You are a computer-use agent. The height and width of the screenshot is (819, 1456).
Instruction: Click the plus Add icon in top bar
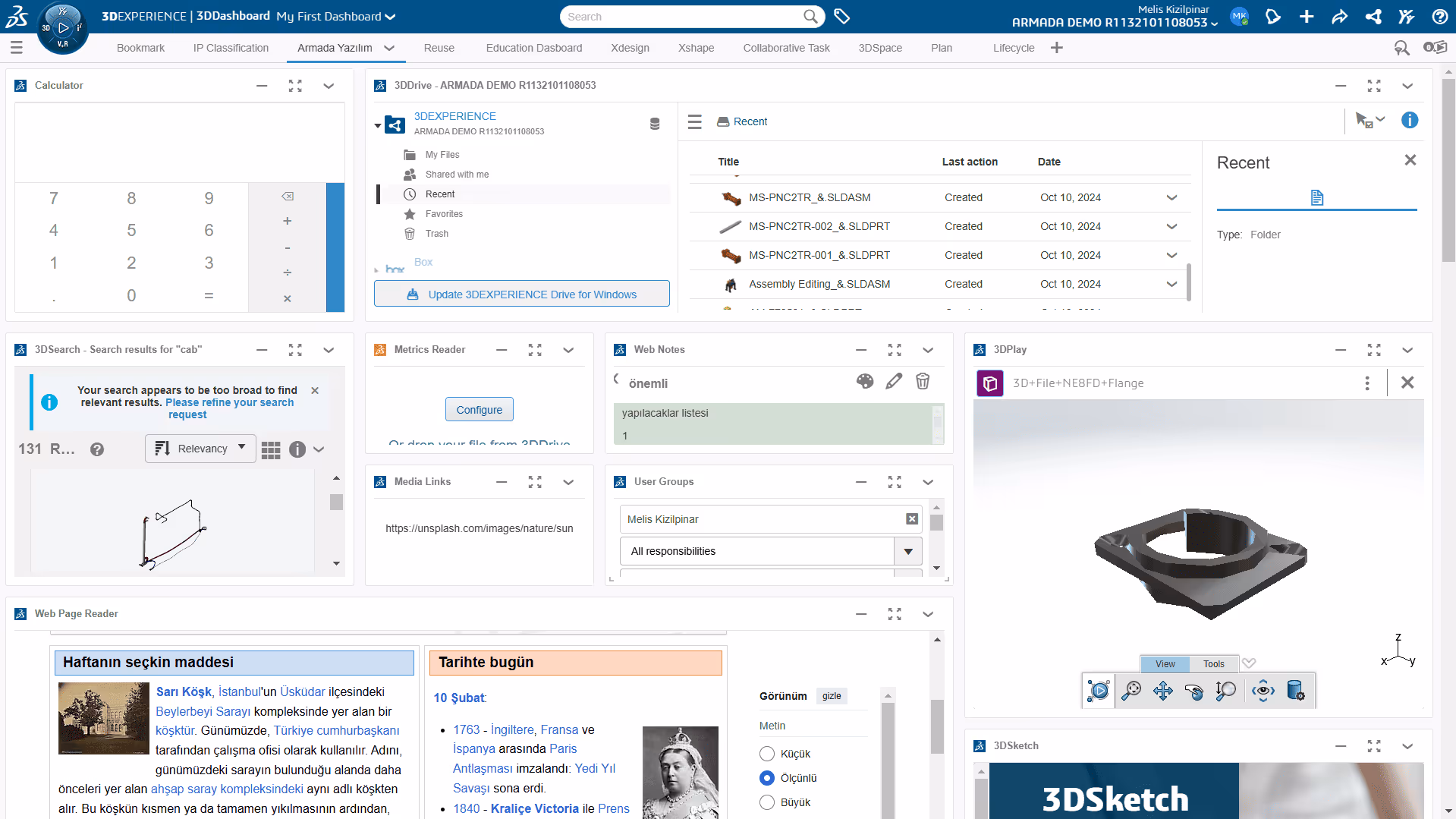(1307, 16)
